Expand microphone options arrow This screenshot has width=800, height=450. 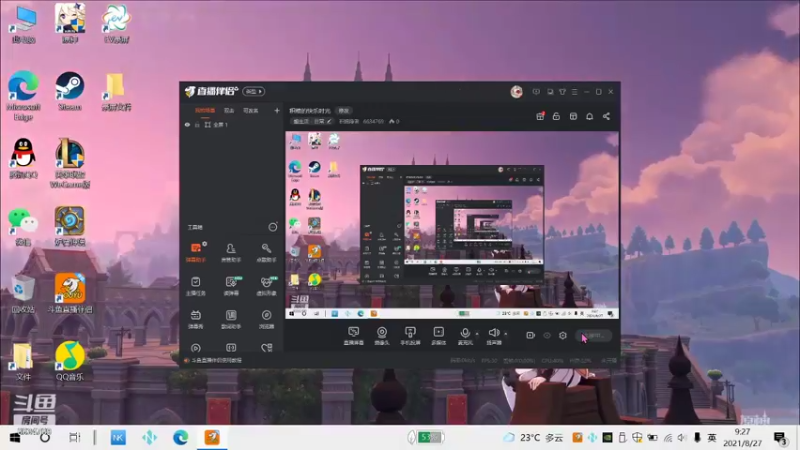coord(477,334)
